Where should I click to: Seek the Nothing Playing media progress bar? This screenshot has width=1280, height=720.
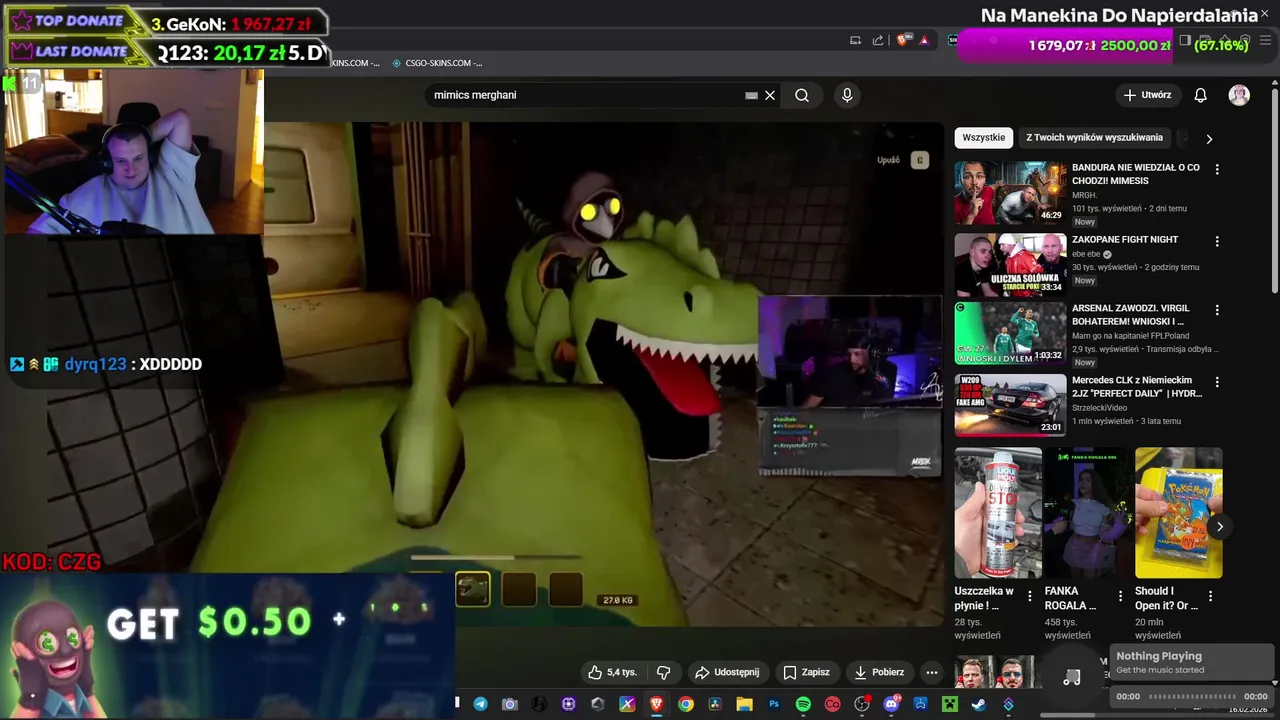point(1192,696)
